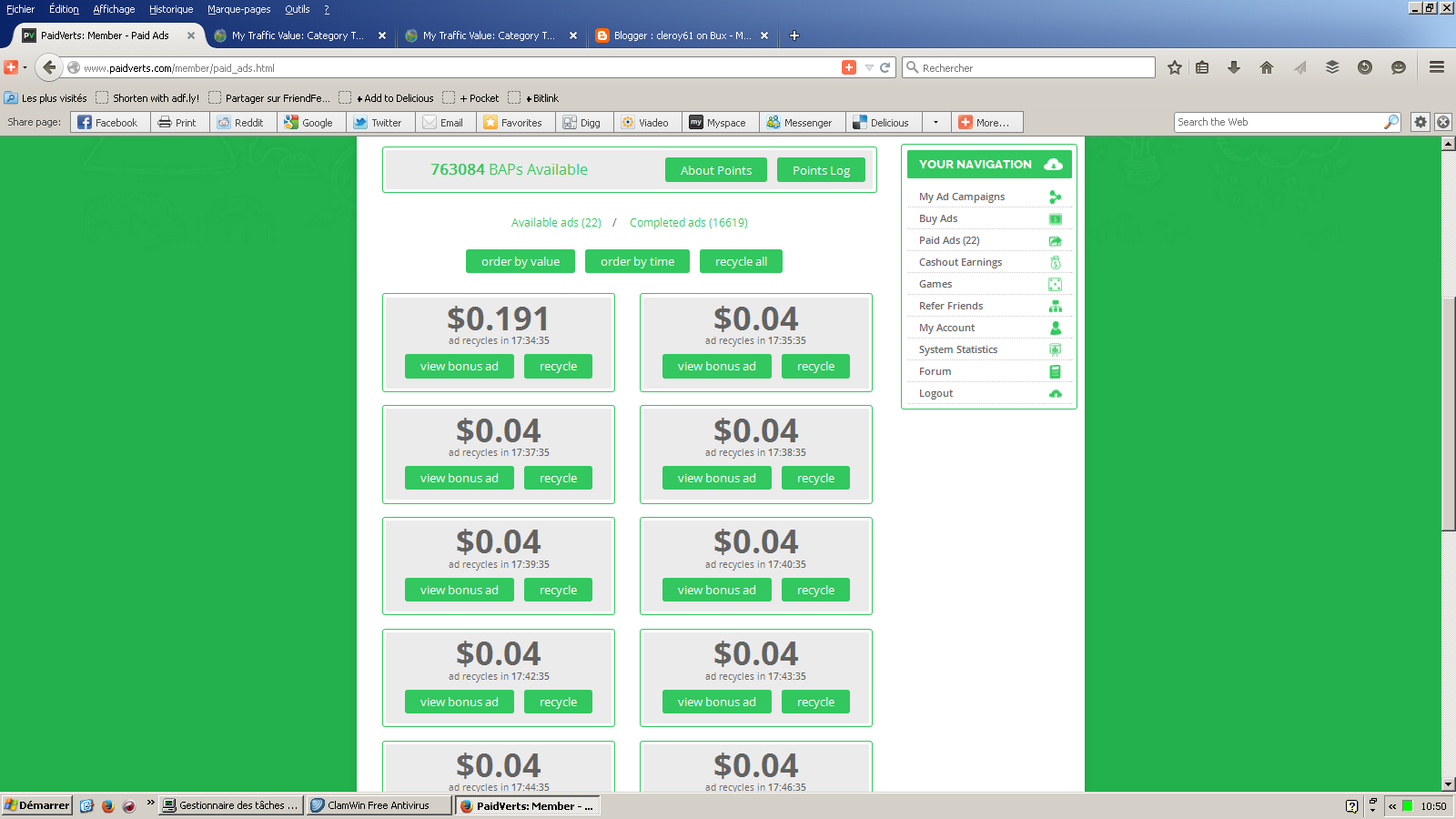This screenshot has height=819, width=1456.
Task: Expand hidden system tray icons
Action: (x=1392, y=806)
